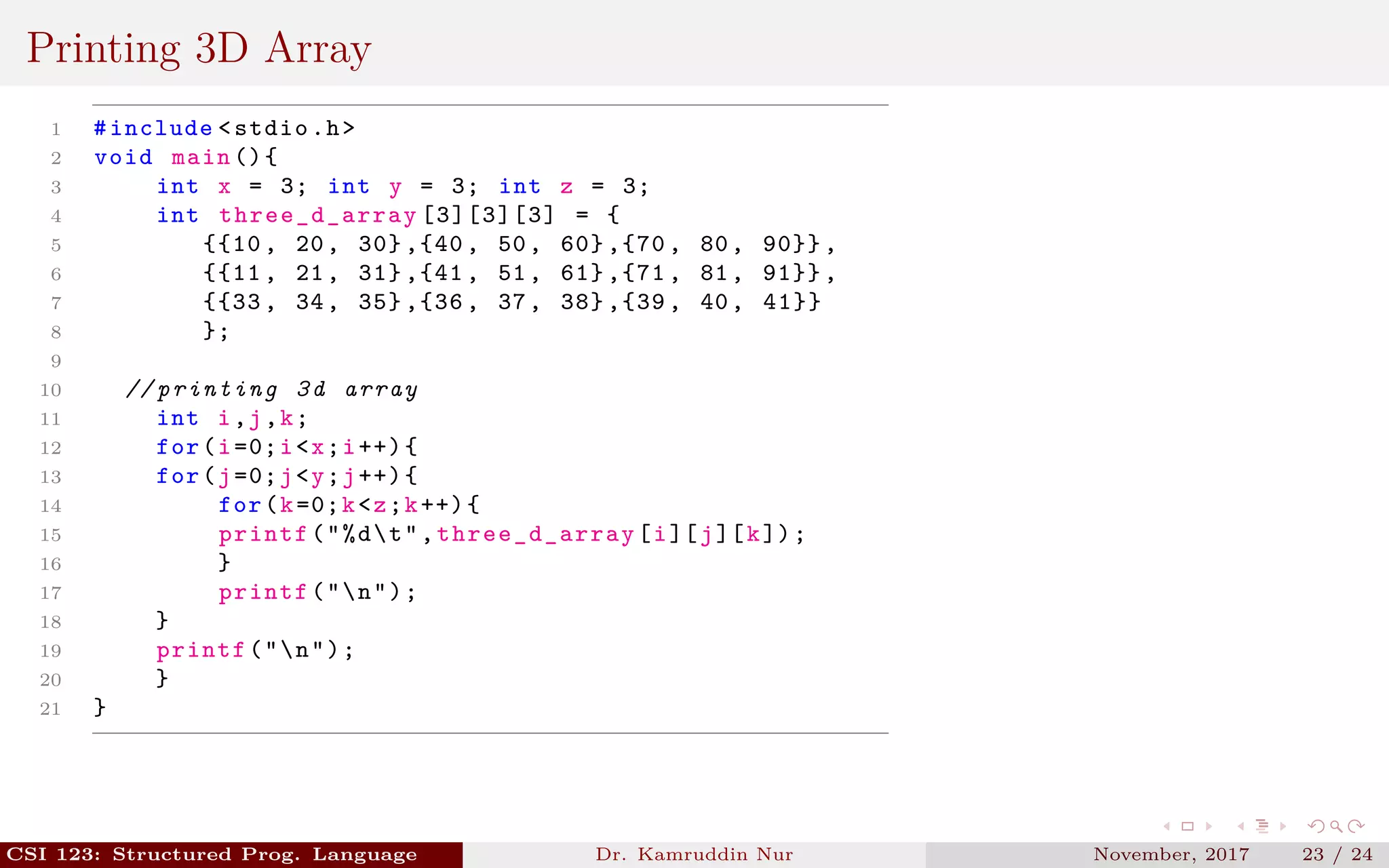The height and width of the screenshot is (868, 1389).
Task: Click slide counter '23 / 24'
Action: click(x=1337, y=854)
